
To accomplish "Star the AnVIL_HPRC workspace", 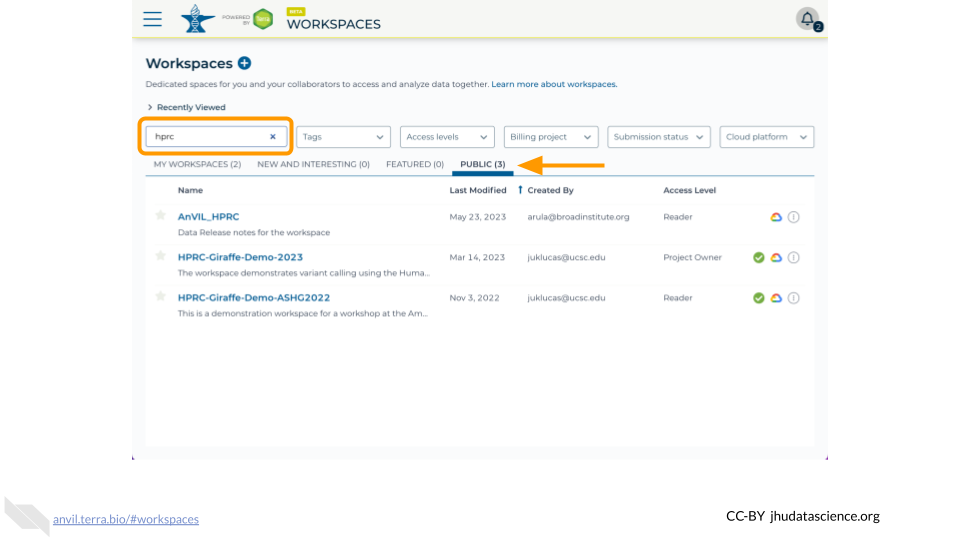I will 160,216.
